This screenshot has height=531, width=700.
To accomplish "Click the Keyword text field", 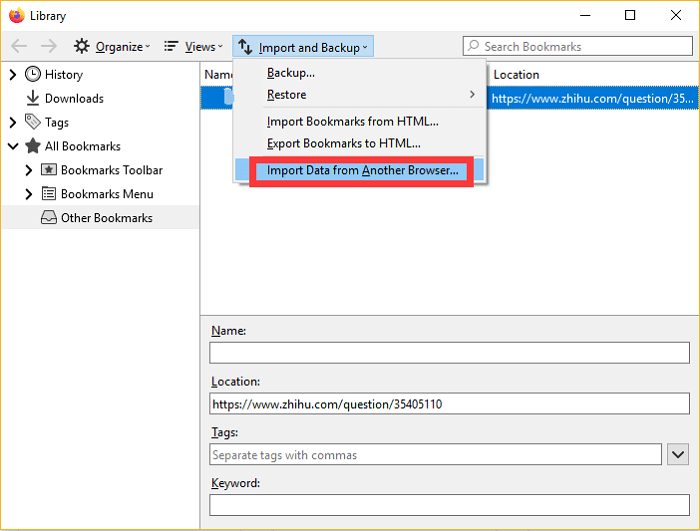I will [449, 505].
